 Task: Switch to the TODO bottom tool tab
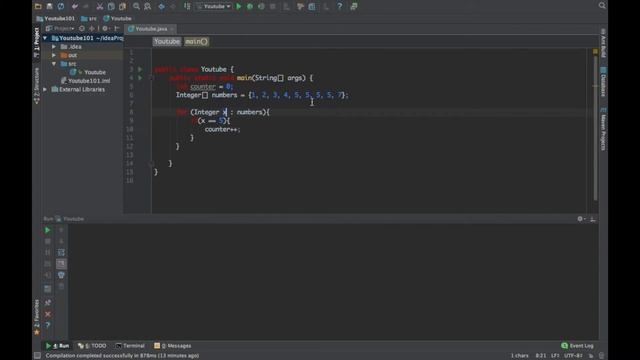click(92, 346)
